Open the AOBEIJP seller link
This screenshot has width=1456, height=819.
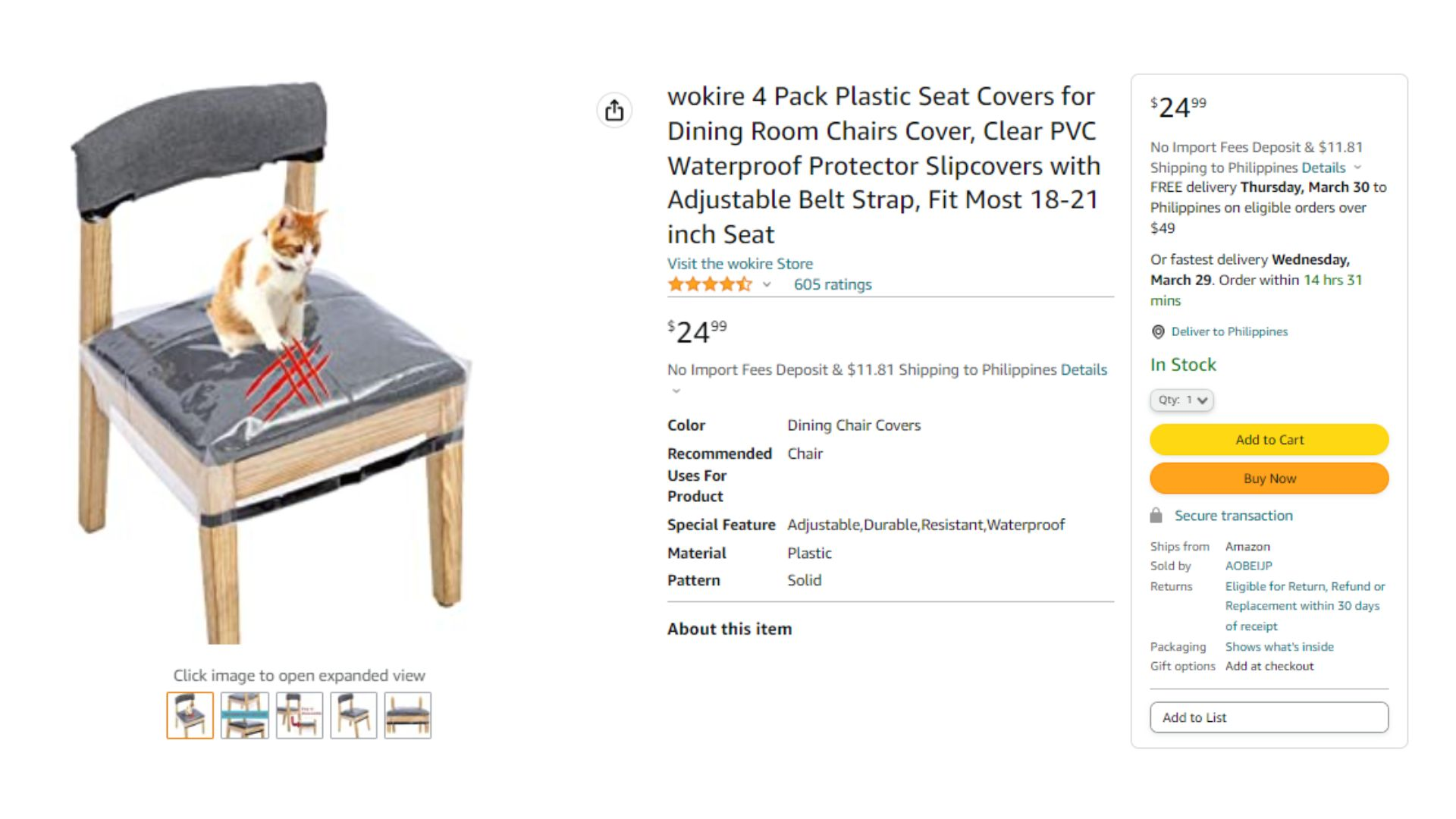[x=1248, y=566]
